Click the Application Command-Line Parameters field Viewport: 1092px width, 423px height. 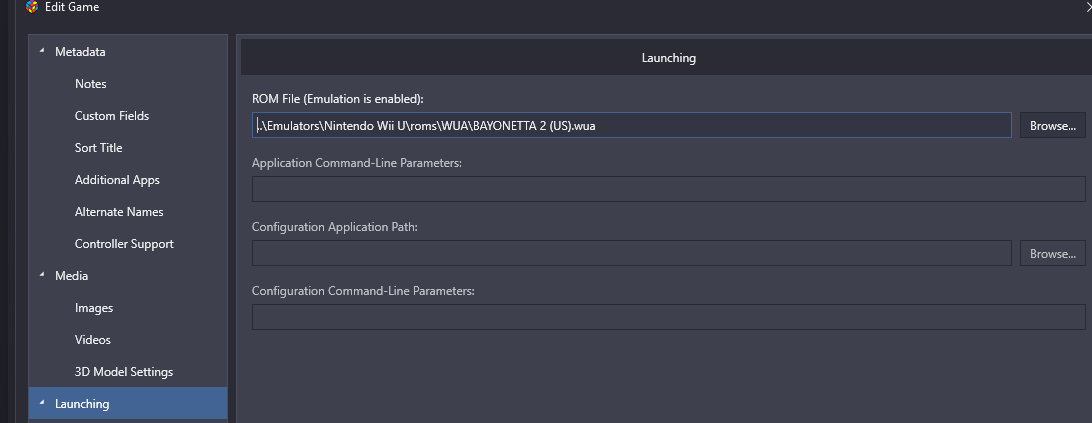coord(669,189)
